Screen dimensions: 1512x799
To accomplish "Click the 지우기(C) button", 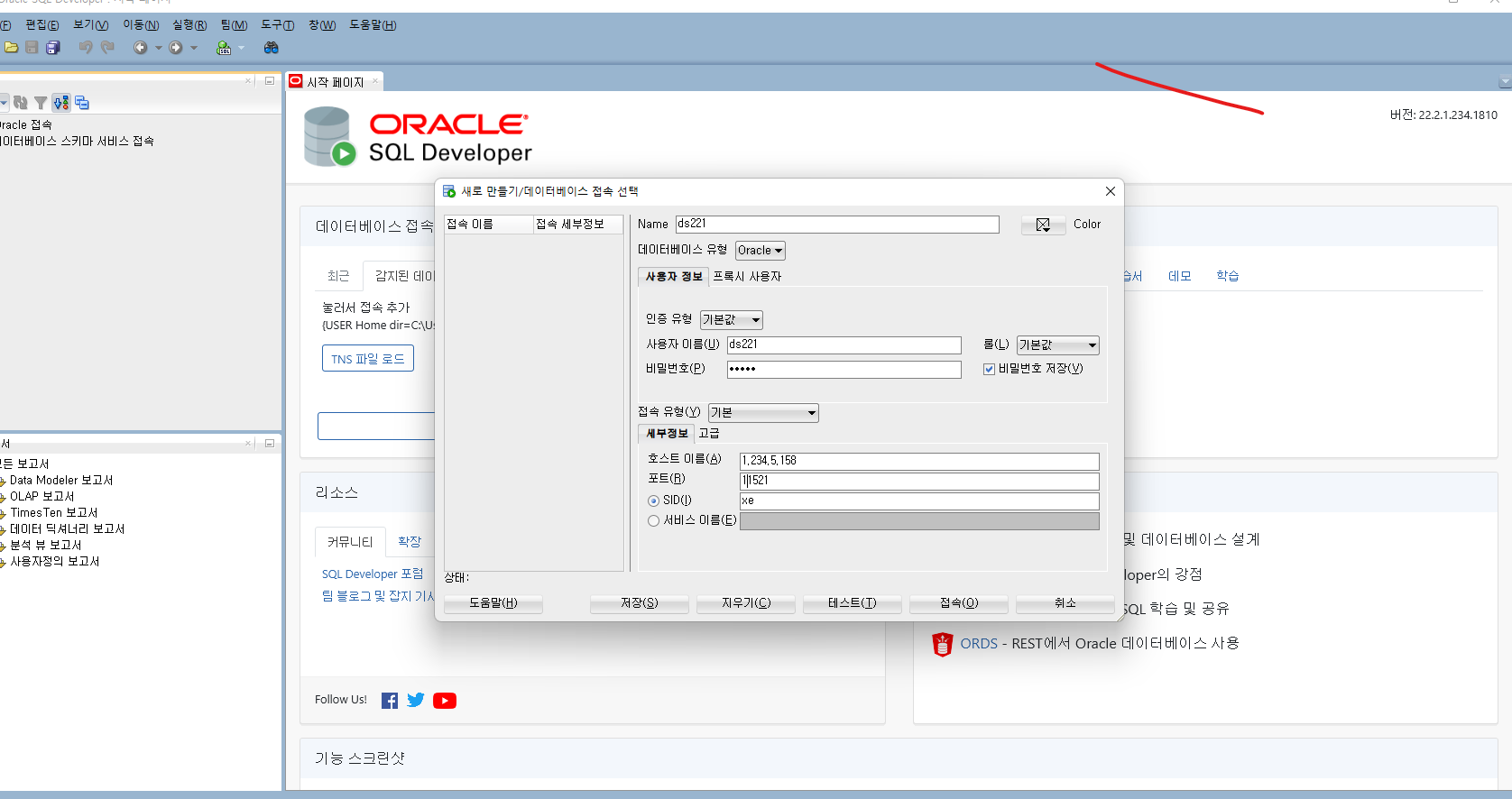I will [x=746, y=603].
